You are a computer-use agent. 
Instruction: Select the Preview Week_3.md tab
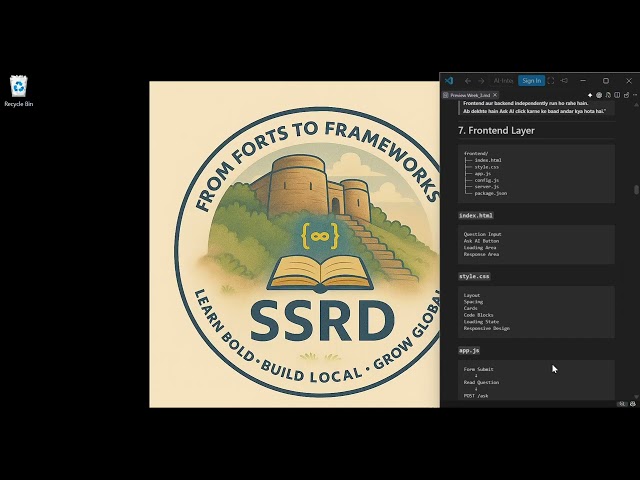[x=470, y=95]
